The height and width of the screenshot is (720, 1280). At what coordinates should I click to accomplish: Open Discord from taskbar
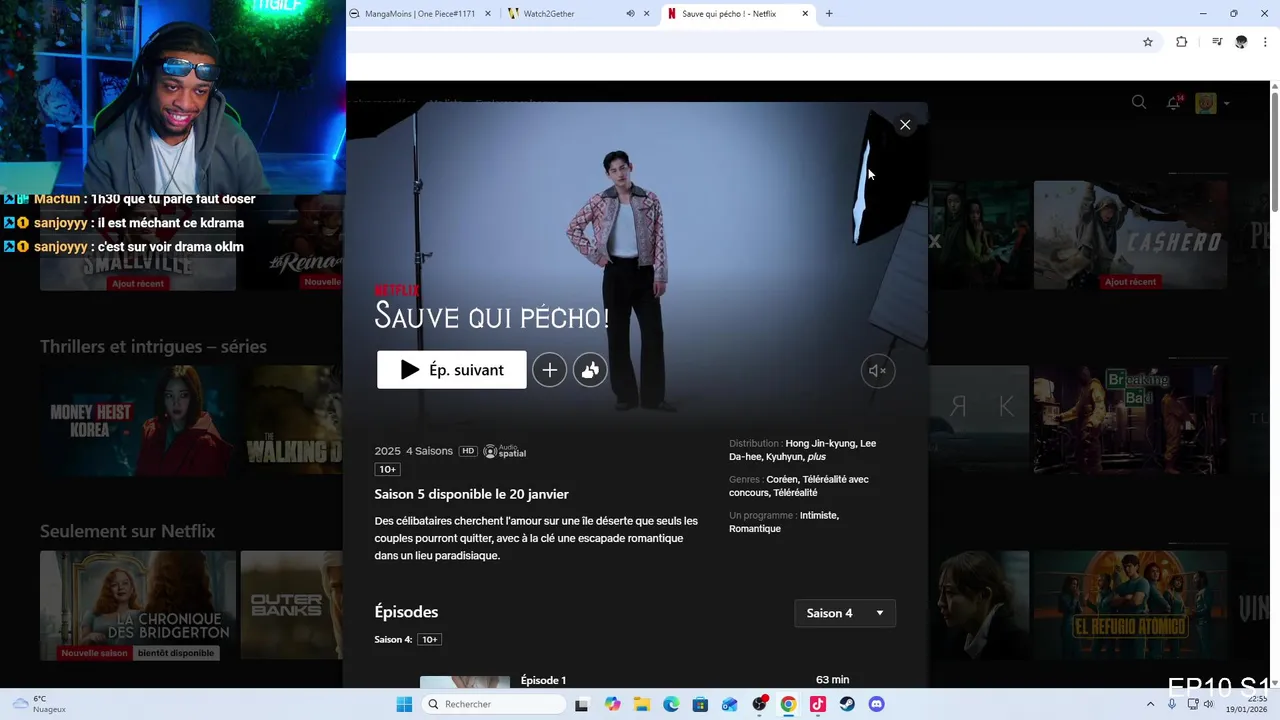(877, 704)
